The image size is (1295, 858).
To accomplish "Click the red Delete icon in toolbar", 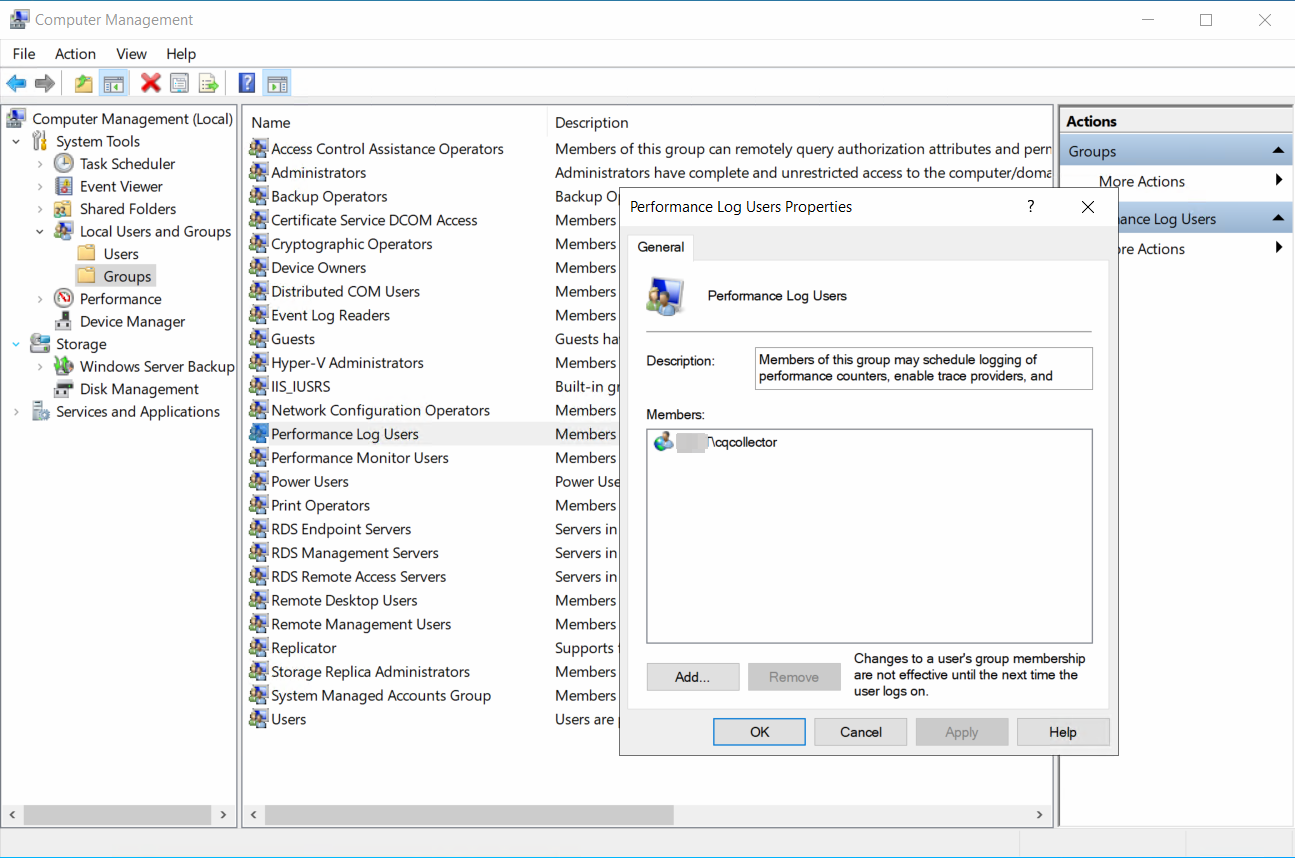I will 151,83.
